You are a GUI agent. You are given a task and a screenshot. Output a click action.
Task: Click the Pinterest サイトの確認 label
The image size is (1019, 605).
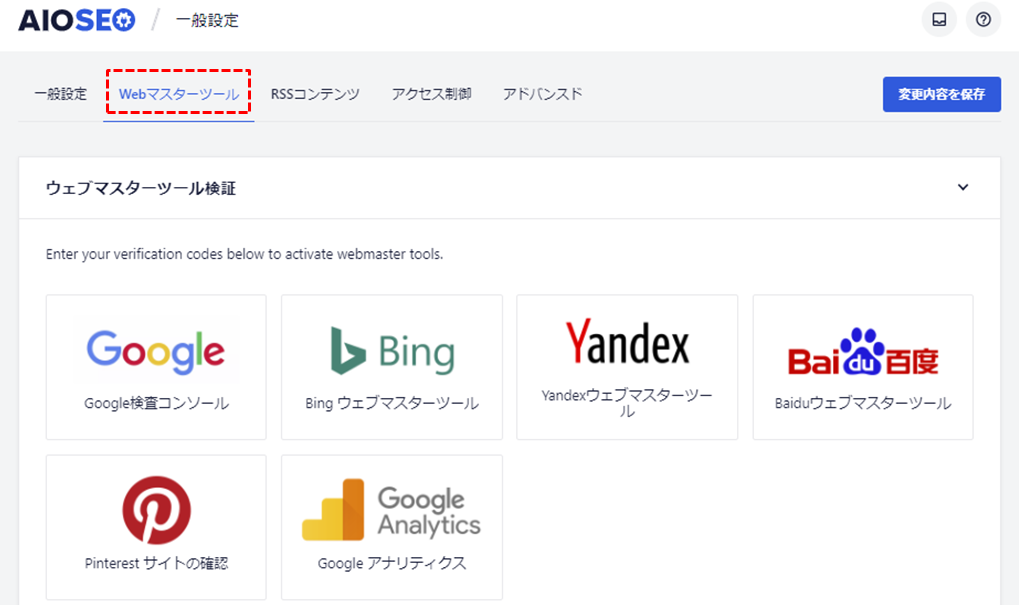pyautogui.click(x=156, y=563)
